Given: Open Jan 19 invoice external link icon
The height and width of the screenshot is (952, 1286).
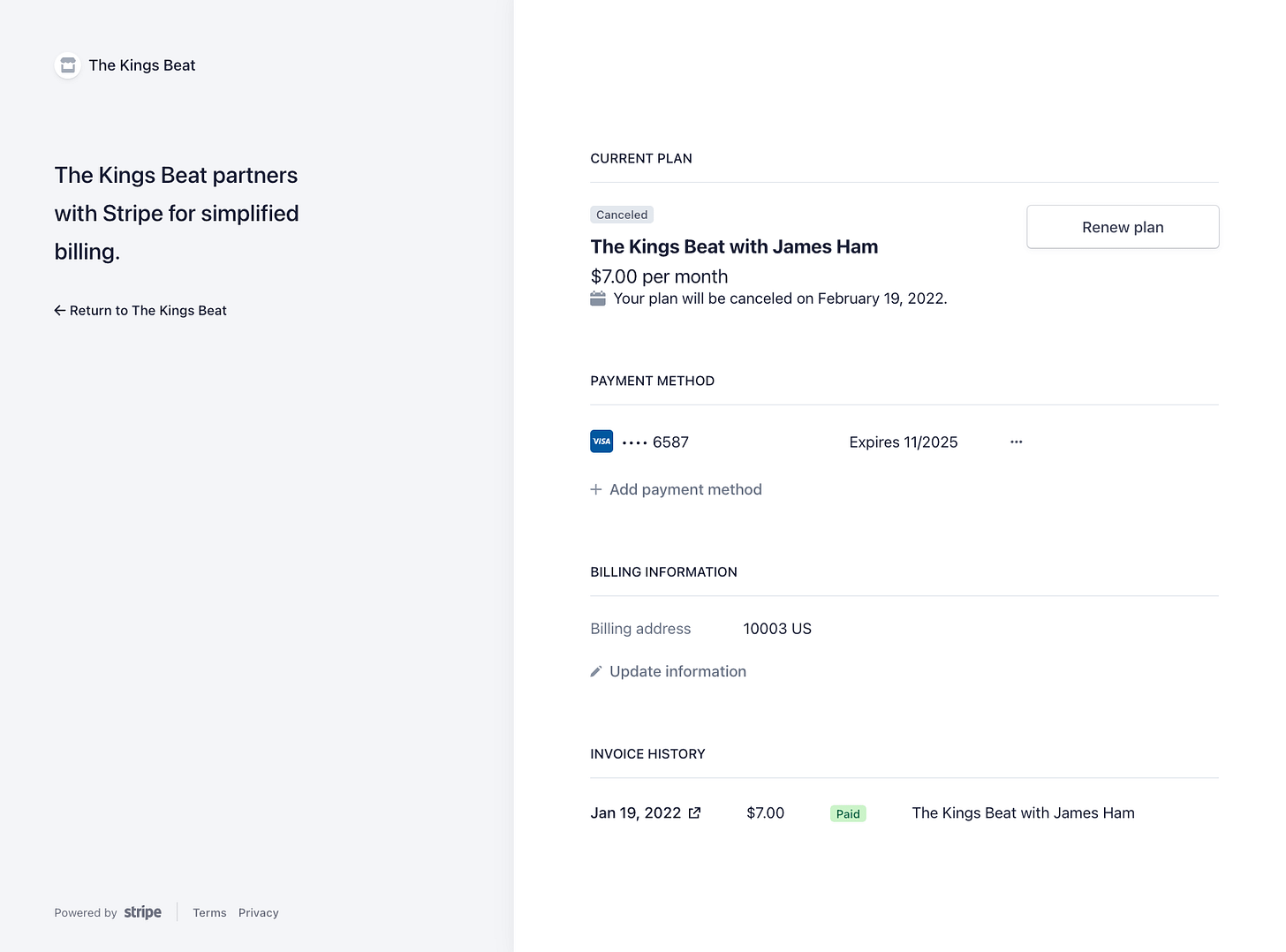Looking at the screenshot, I should pos(695,813).
